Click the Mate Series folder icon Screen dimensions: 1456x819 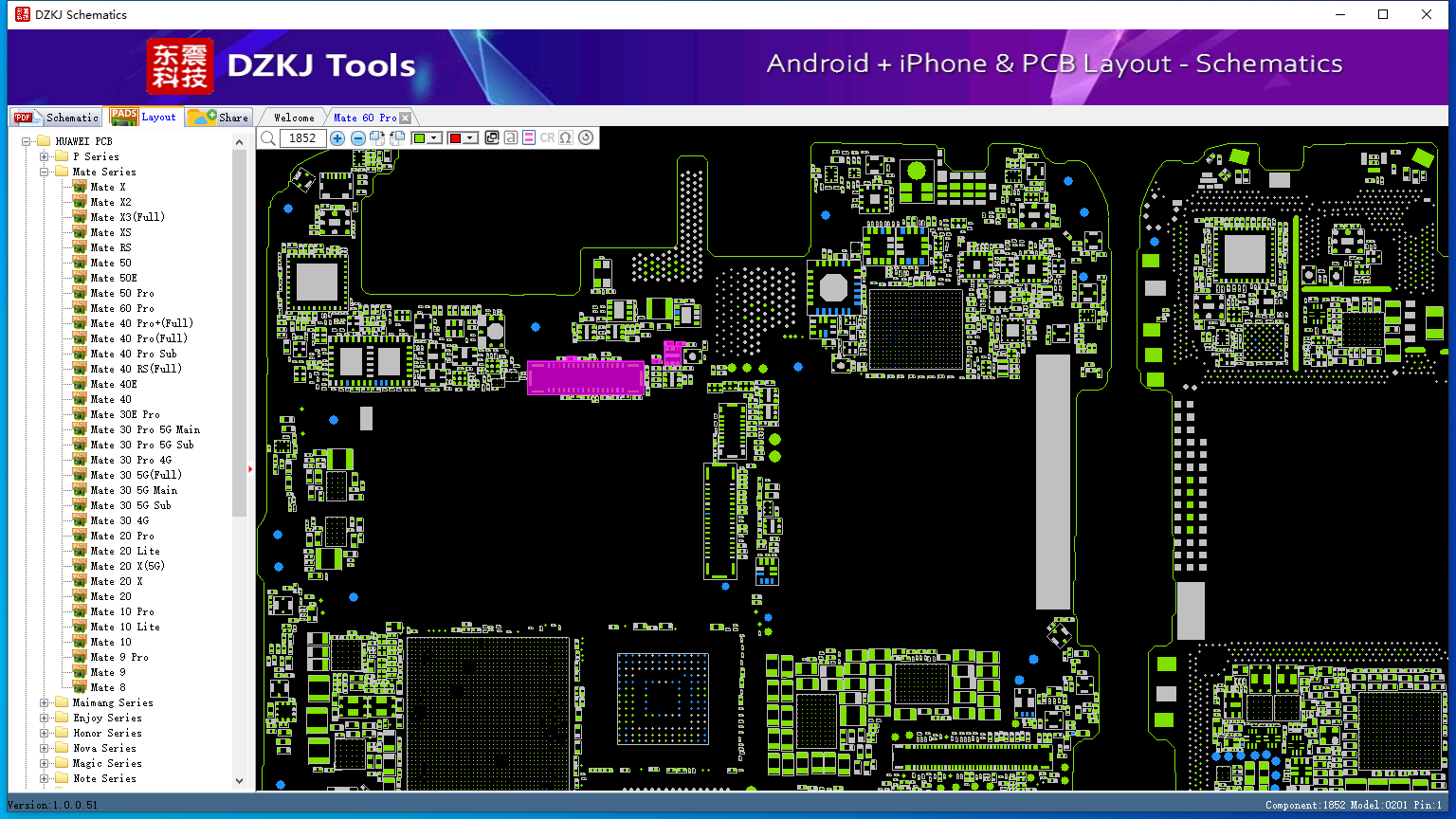coord(62,172)
